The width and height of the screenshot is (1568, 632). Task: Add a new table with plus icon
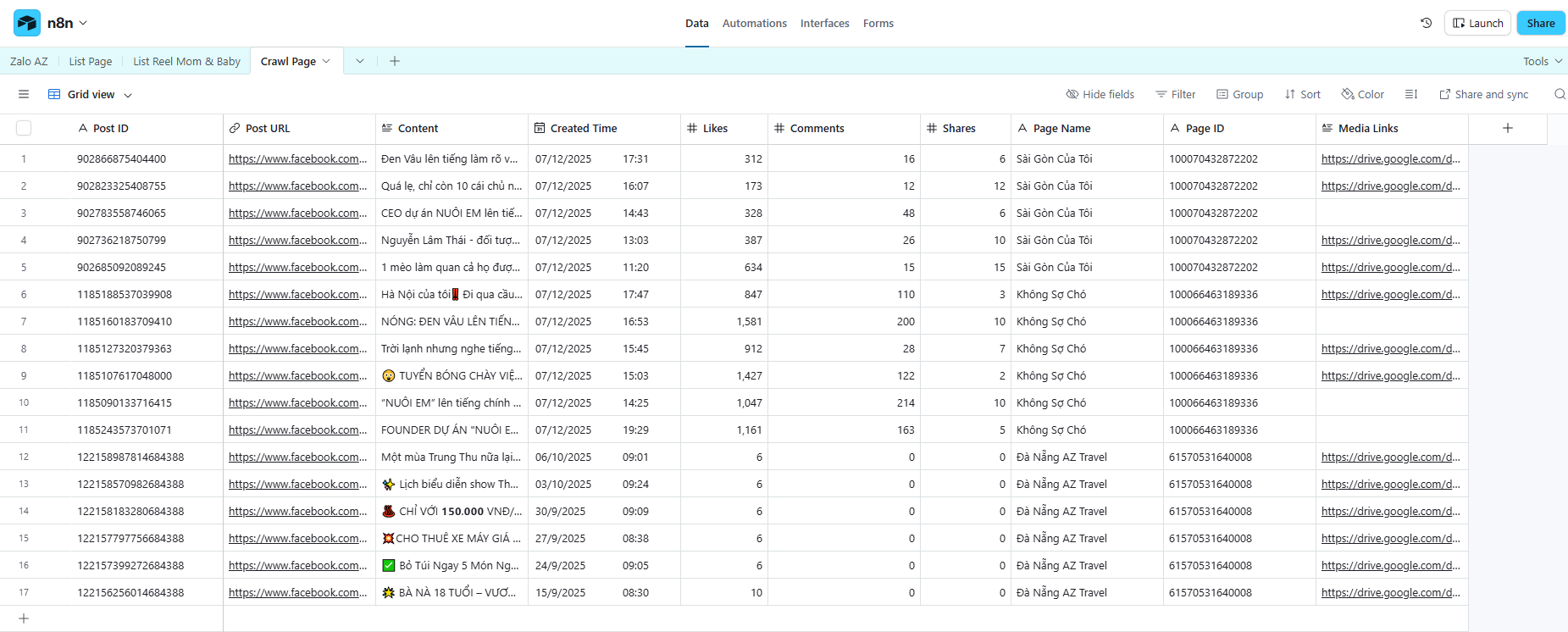click(x=395, y=61)
